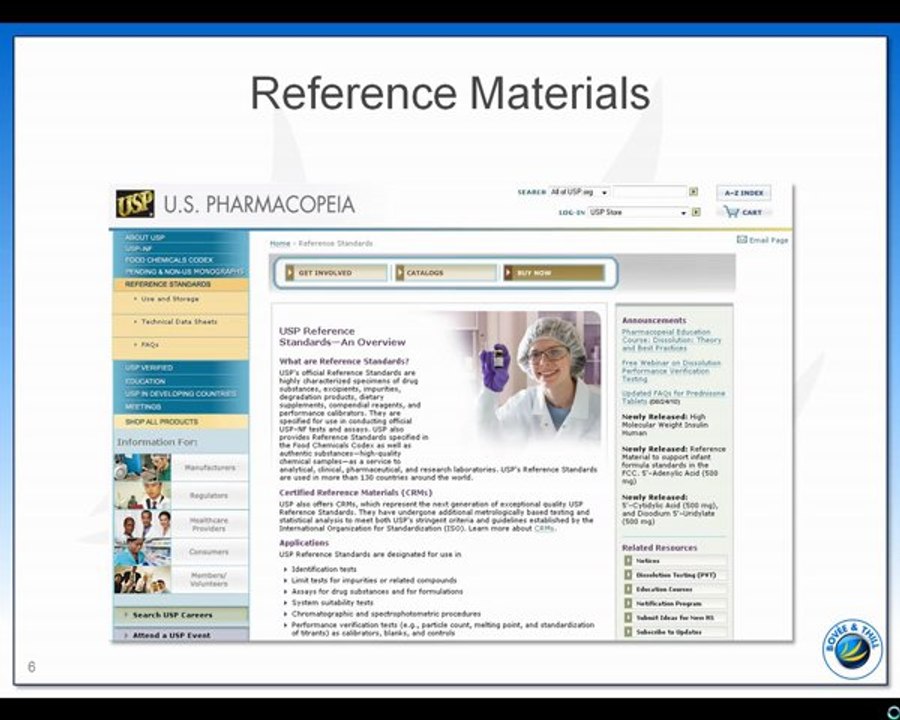Image resolution: width=900 pixels, height=720 pixels.
Task: Click the log-in go arrow button
Action: point(696,212)
